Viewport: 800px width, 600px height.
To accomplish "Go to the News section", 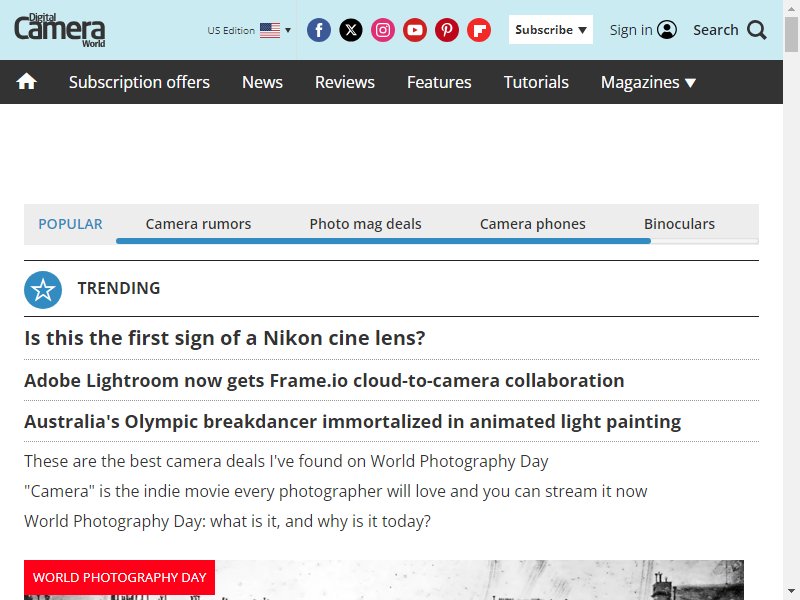I will point(262,82).
